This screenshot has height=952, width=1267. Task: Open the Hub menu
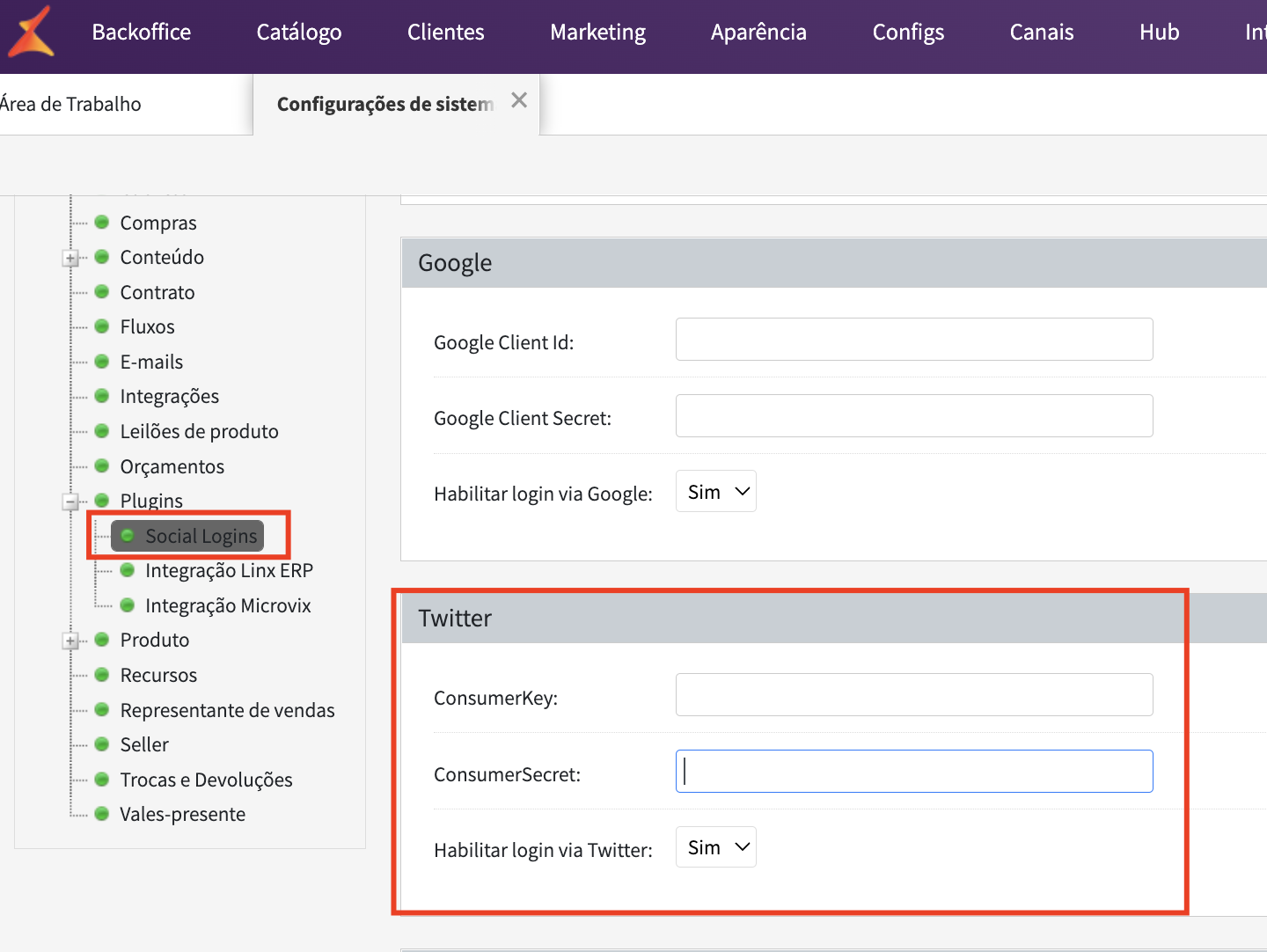point(1160,32)
